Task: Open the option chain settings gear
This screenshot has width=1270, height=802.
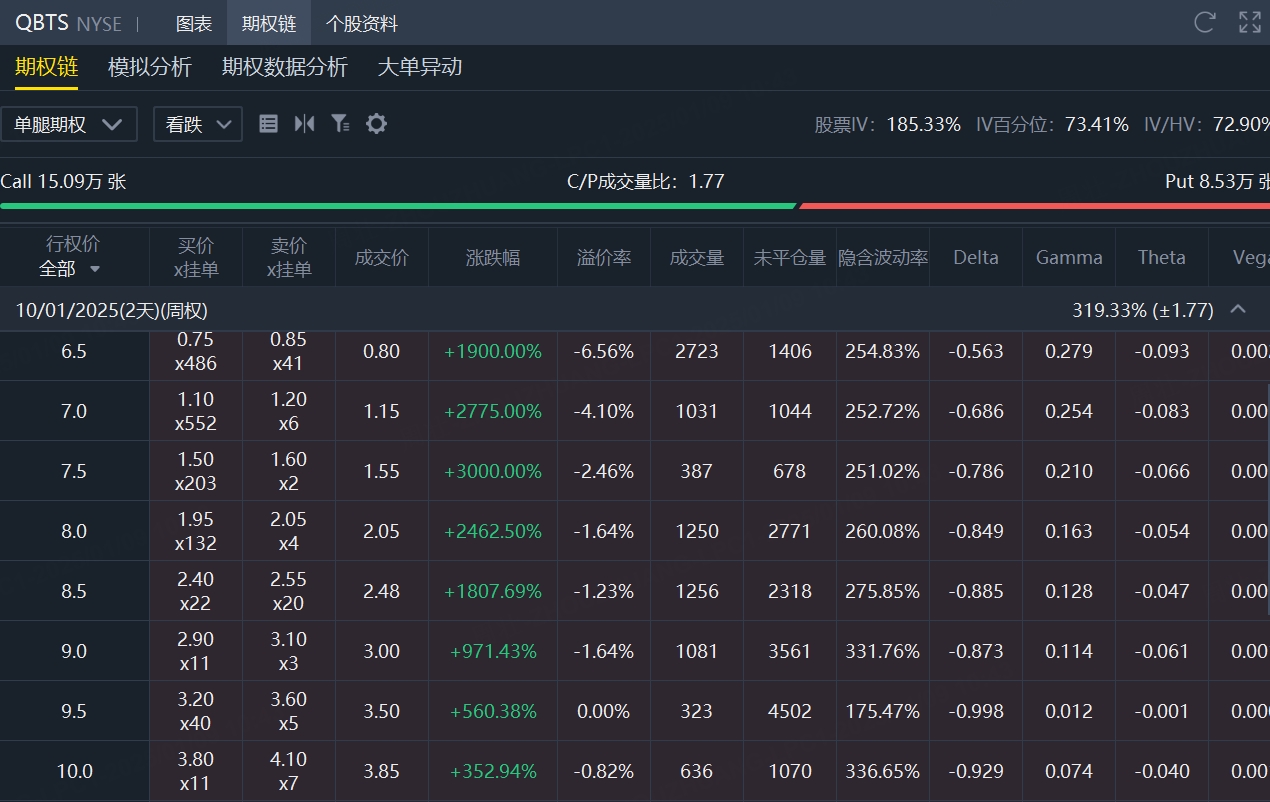Action: [376, 124]
